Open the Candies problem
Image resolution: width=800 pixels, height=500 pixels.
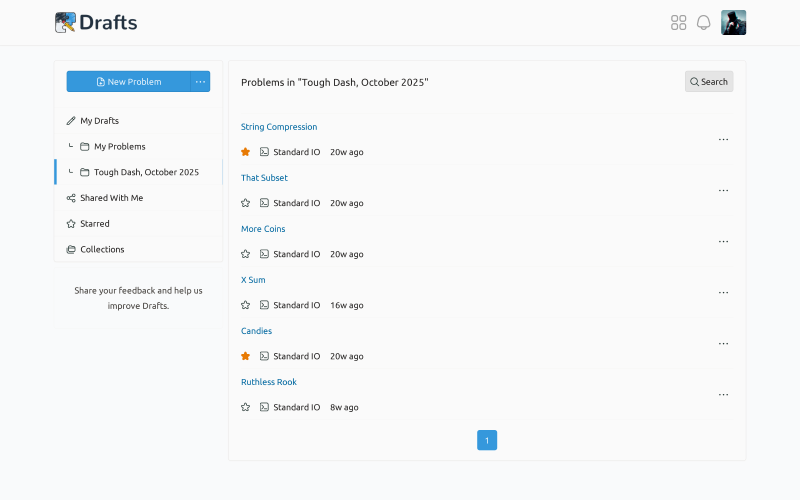tap(256, 331)
